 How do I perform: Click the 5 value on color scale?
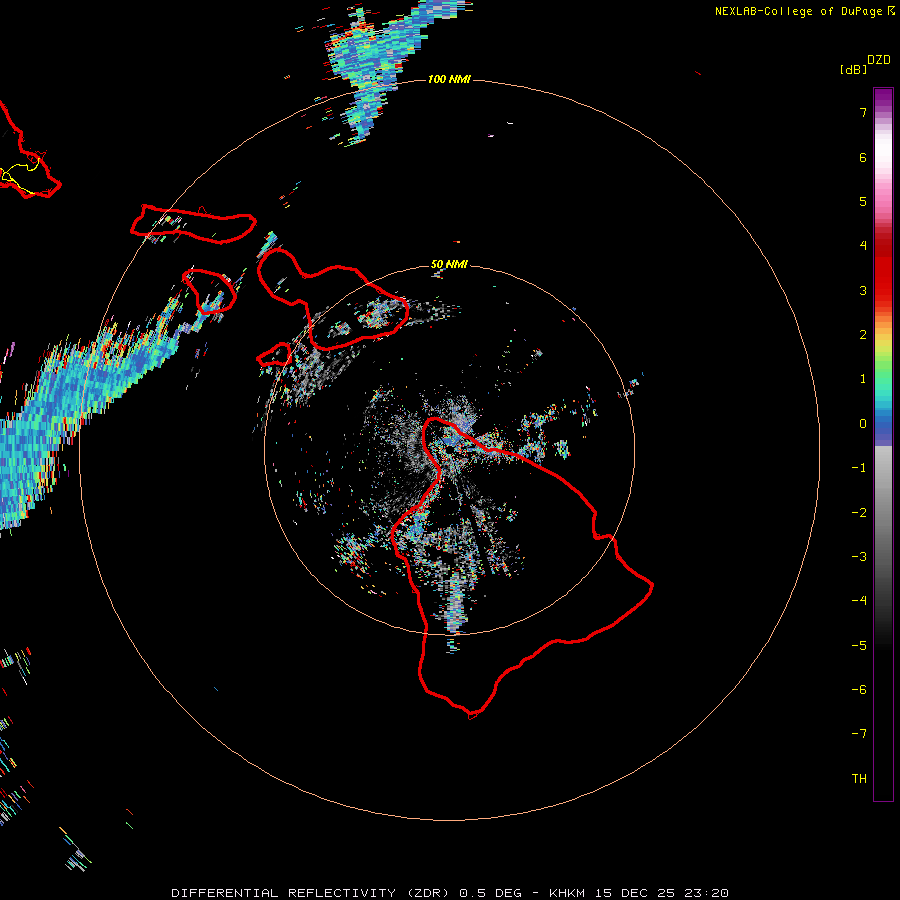[x=863, y=201]
